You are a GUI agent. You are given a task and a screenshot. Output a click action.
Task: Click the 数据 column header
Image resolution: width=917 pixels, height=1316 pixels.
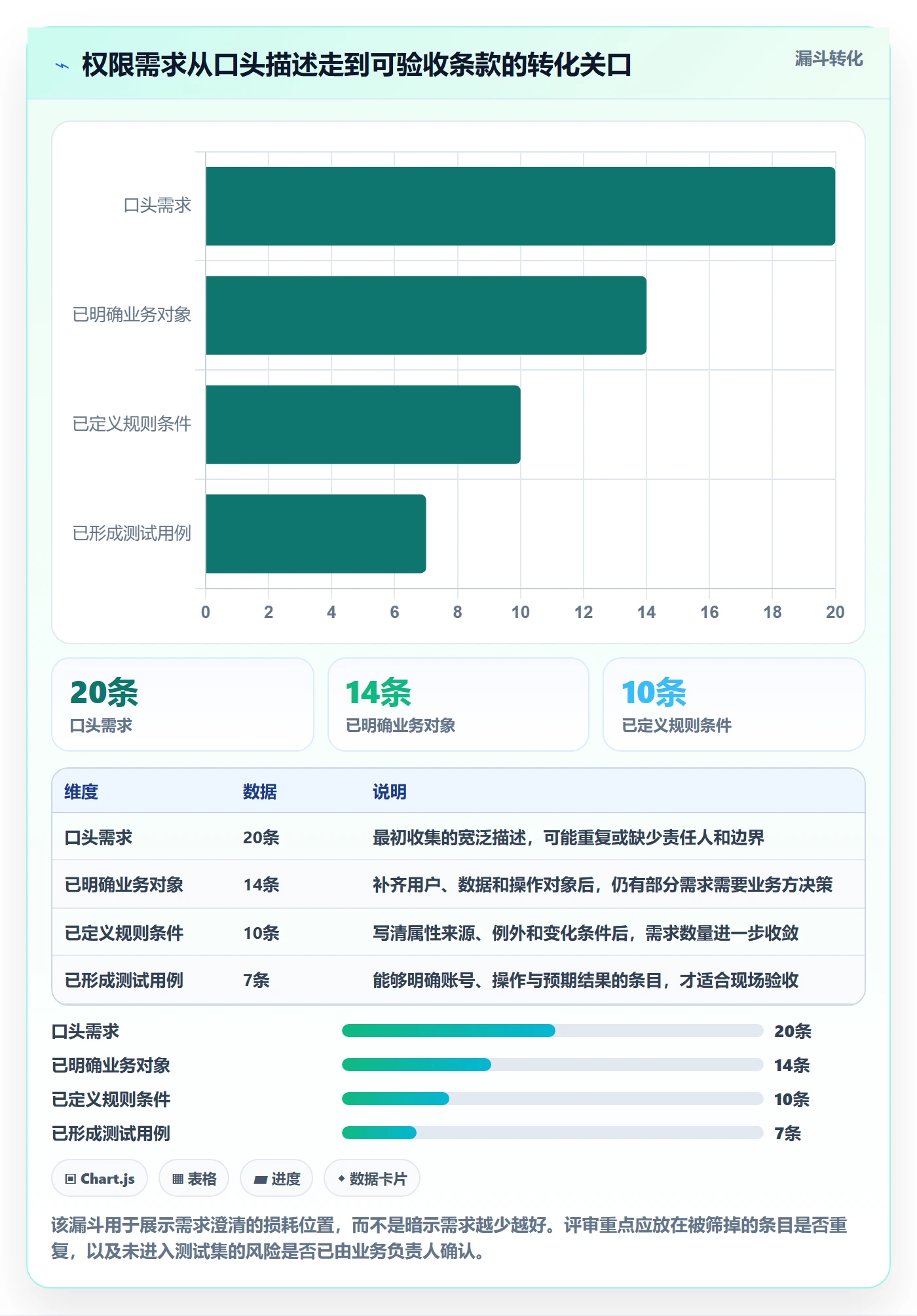(260, 792)
